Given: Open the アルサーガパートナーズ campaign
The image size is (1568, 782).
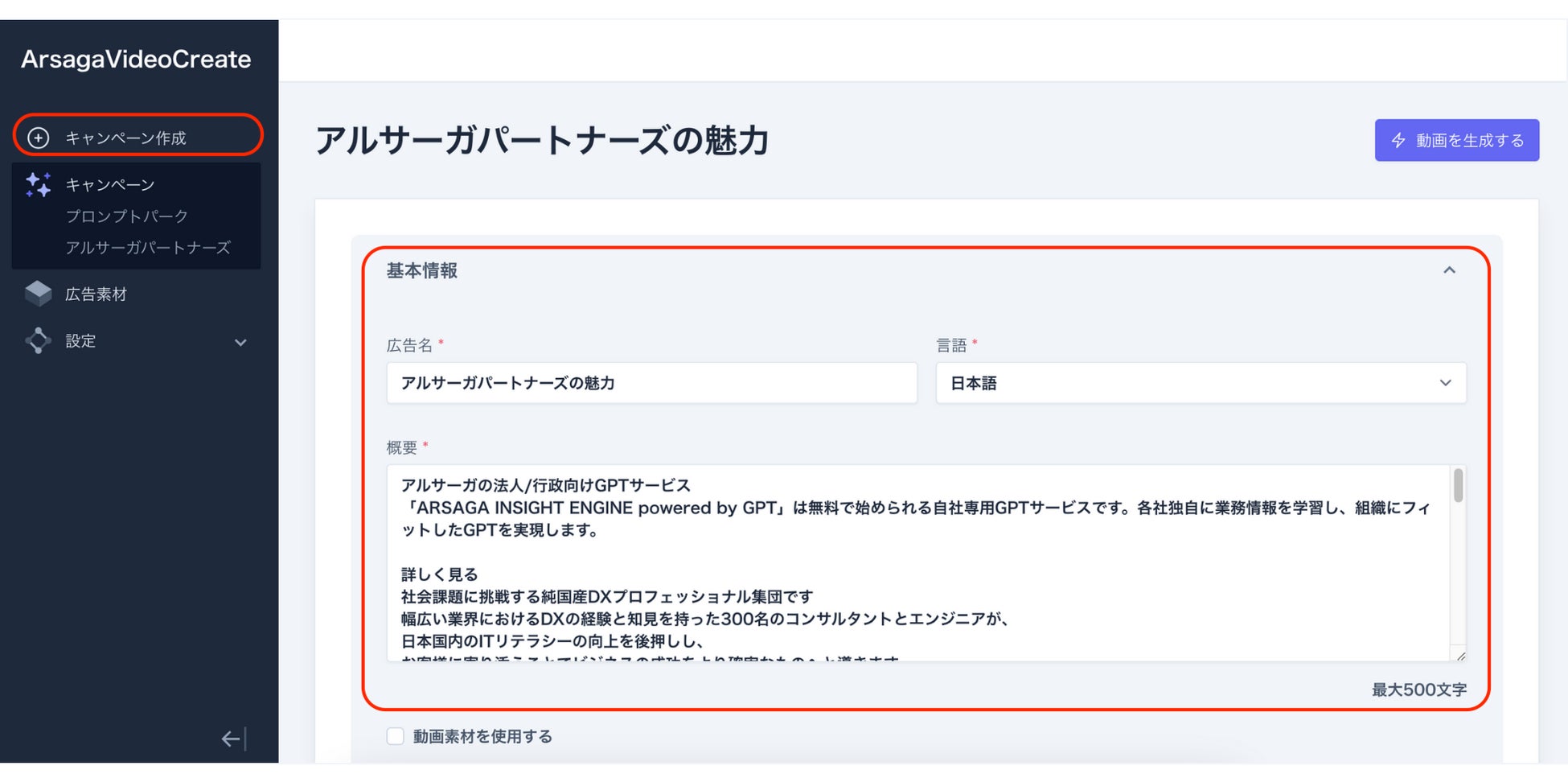Looking at the screenshot, I should tap(148, 247).
